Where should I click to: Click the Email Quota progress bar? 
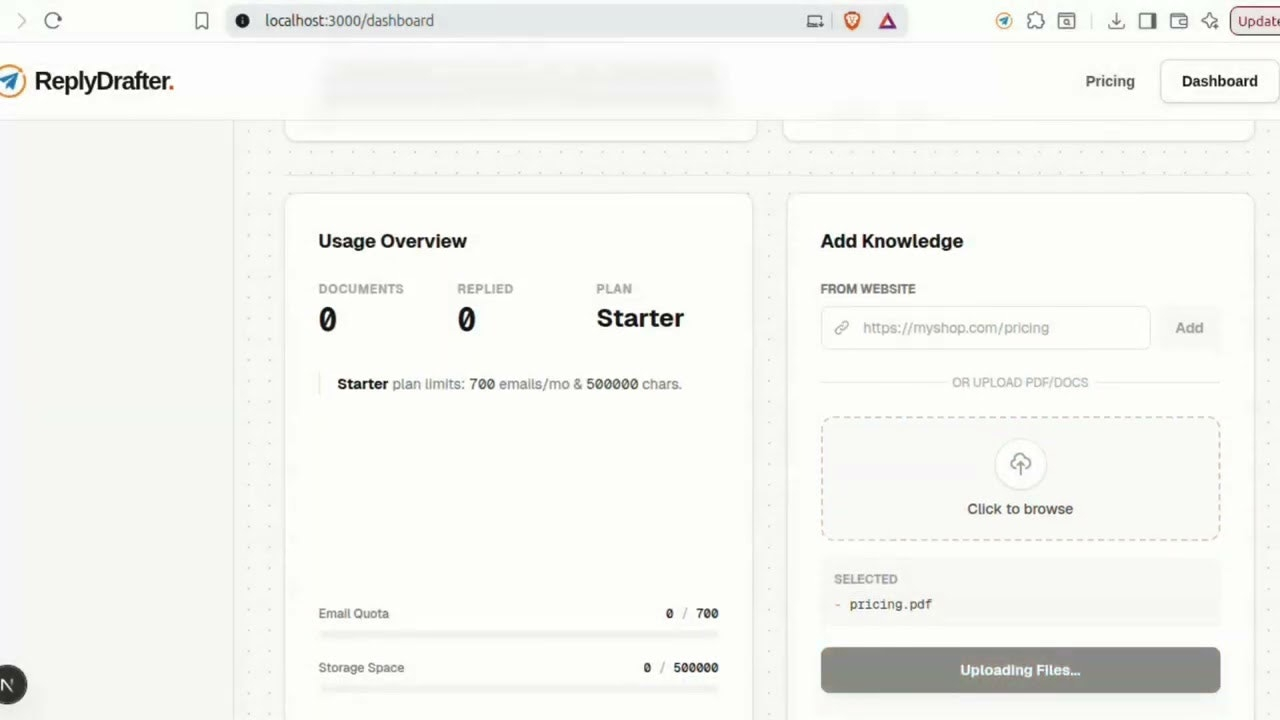pyautogui.click(x=518, y=634)
